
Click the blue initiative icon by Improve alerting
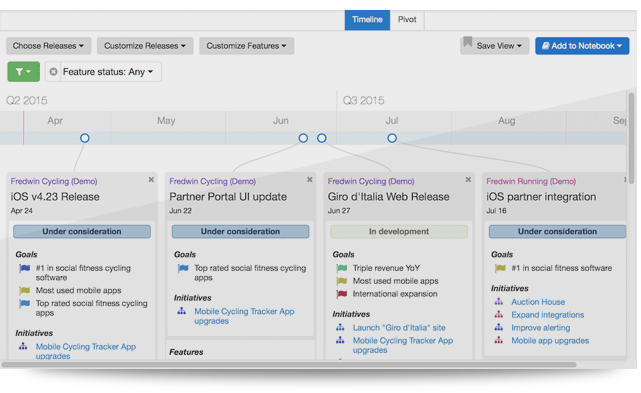click(499, 328)
